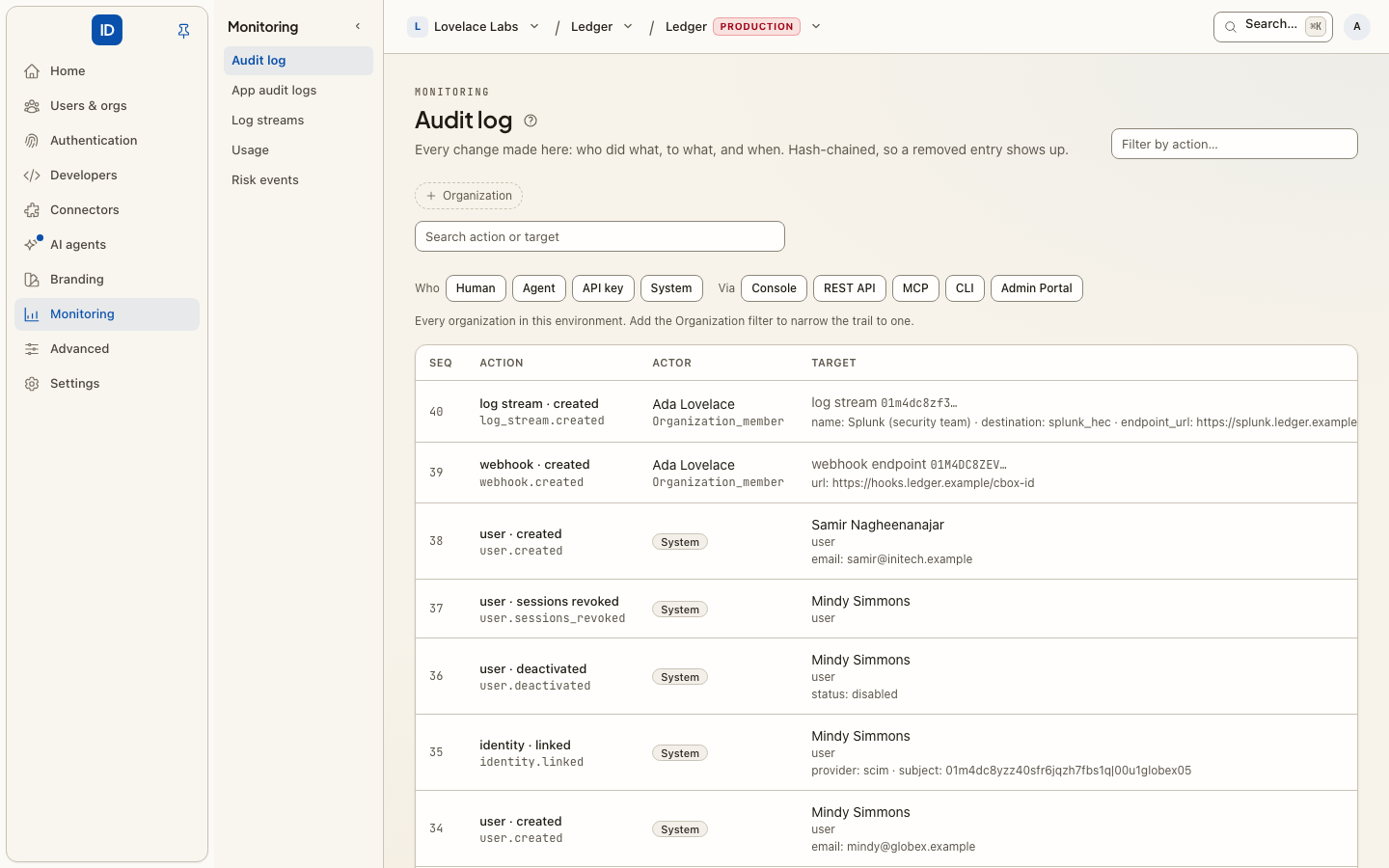Select the Audit log submenu item
Image resolution: width=1389 pixels, height=868 pixels.
[x=298, y=61]
